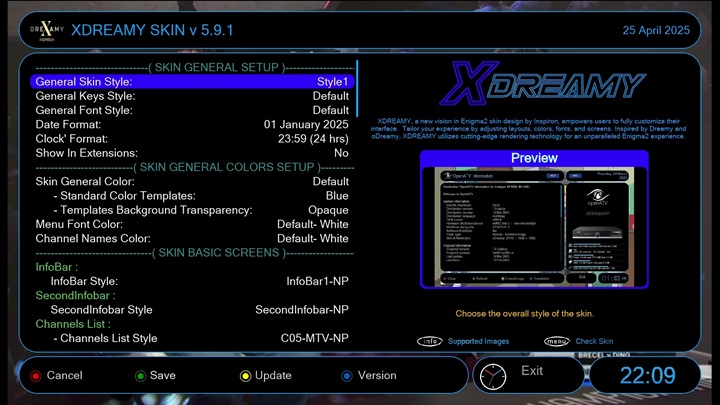Choose the Save label
The height and width of the screenshot is (405, 720).
tap(163, 375)
